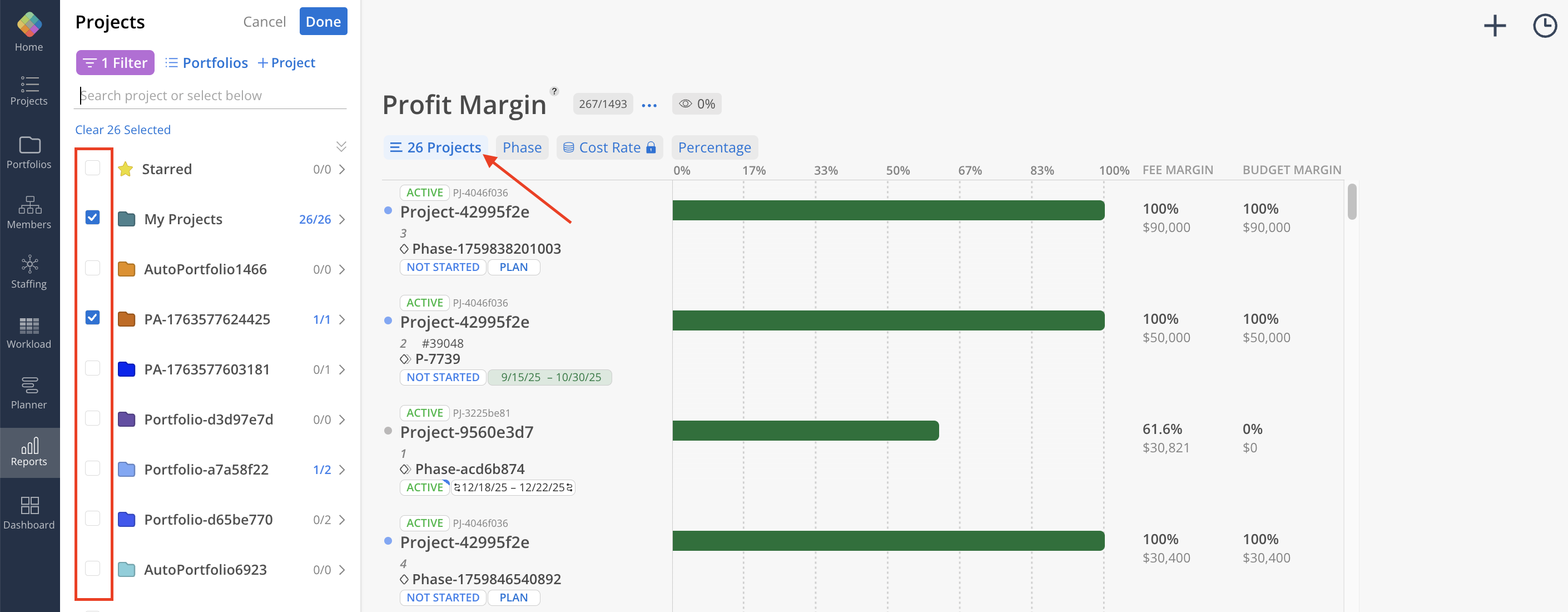Switch to the Percentage view option
This screenshot has height=612, width=1568.
[x=714, y=147]
